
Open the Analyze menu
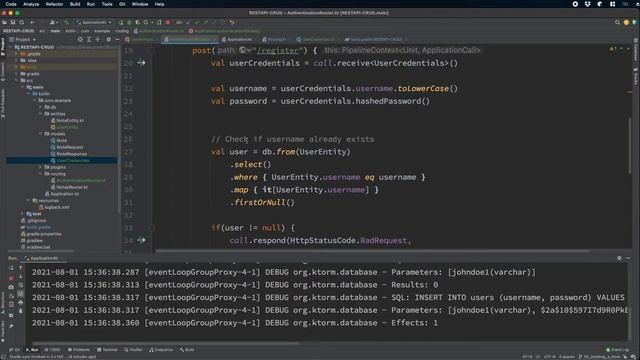tap(31, 4)
